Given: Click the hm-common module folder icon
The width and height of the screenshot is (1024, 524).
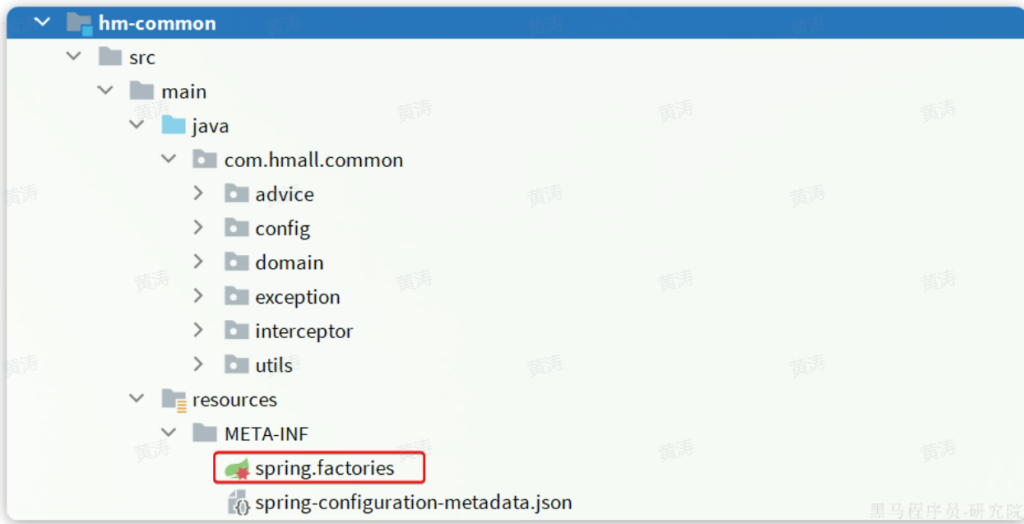Looking at the screenshot, I should click(79, 23).
